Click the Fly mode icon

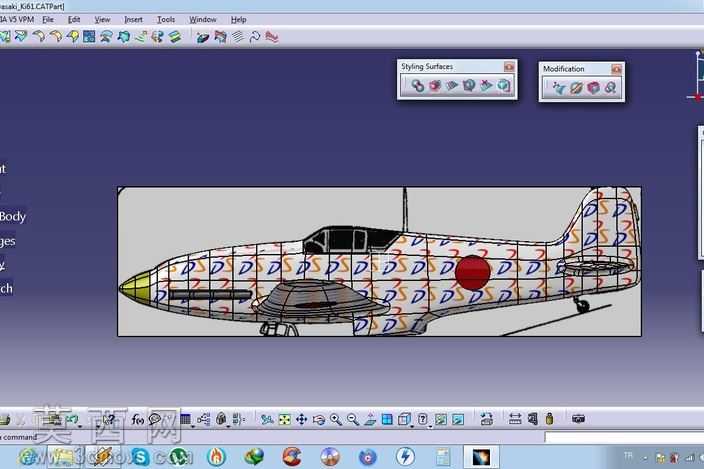point(267,420)
